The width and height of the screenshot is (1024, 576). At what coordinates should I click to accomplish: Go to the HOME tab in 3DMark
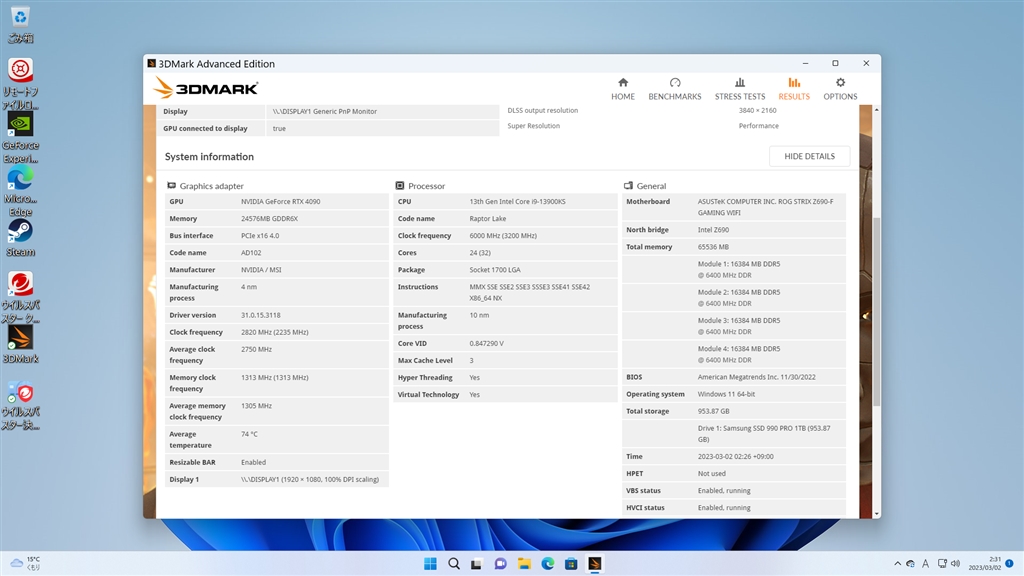[623, 89]
